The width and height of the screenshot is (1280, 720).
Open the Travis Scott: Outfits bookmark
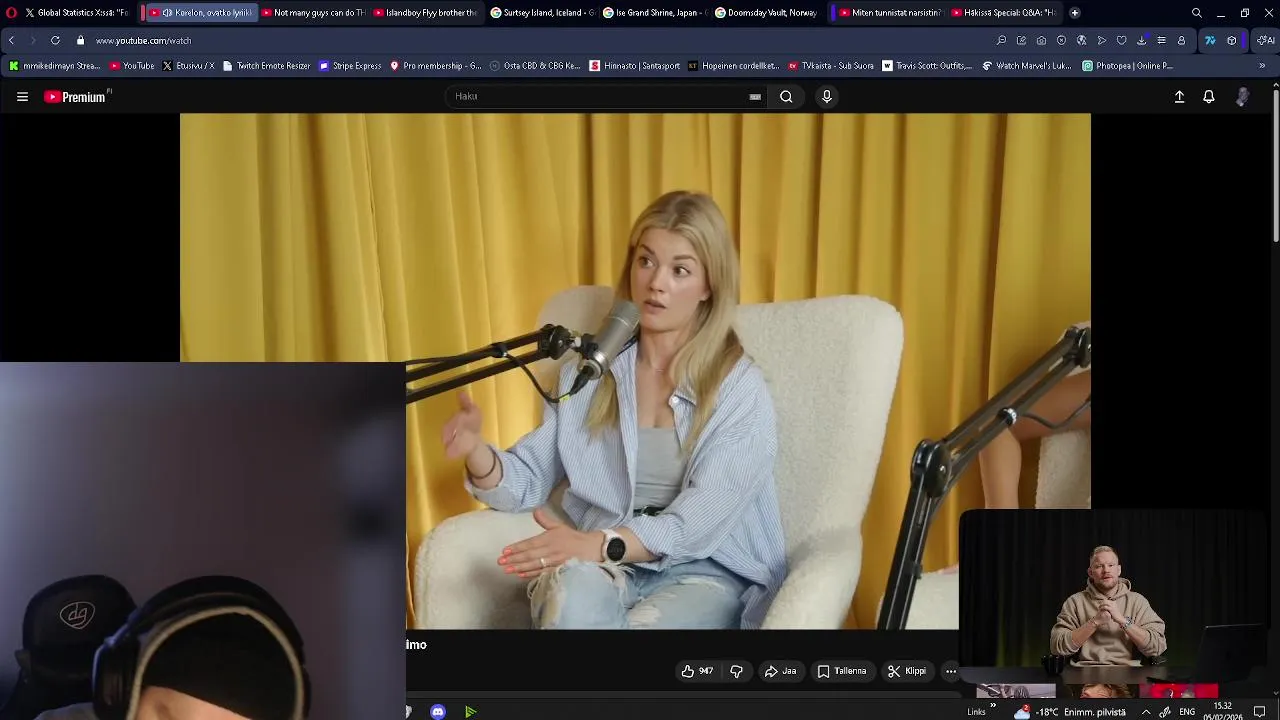tap(928, 66)
